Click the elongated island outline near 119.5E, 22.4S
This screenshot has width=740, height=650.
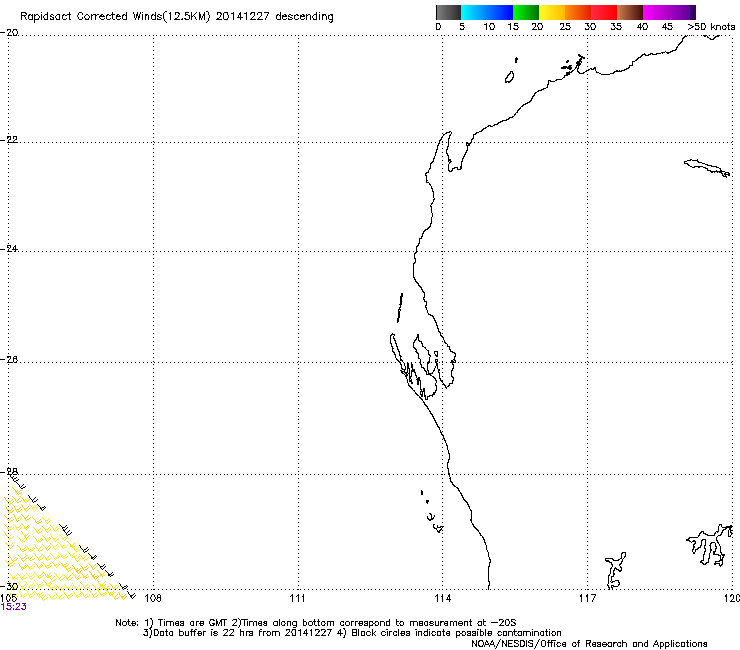706,168
